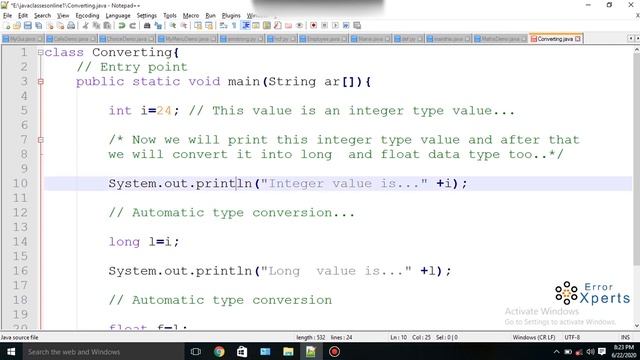Click 'Windows (CR LF)' in status bar

(534, 338)
